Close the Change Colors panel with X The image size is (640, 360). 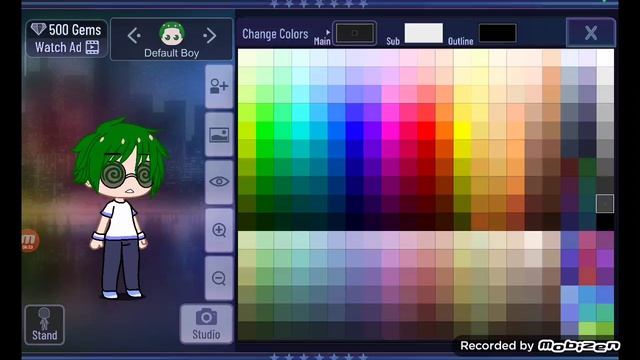pyautogui.click(x=591, y=33)
